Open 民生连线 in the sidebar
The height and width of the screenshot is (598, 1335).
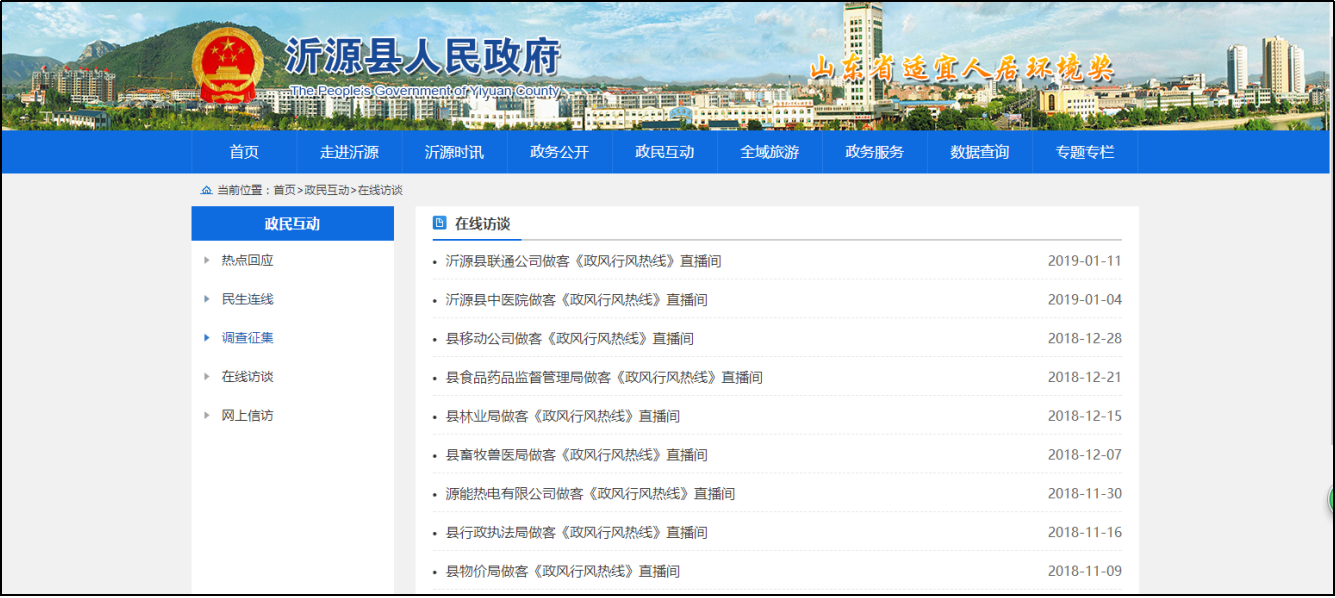point(247,299)
